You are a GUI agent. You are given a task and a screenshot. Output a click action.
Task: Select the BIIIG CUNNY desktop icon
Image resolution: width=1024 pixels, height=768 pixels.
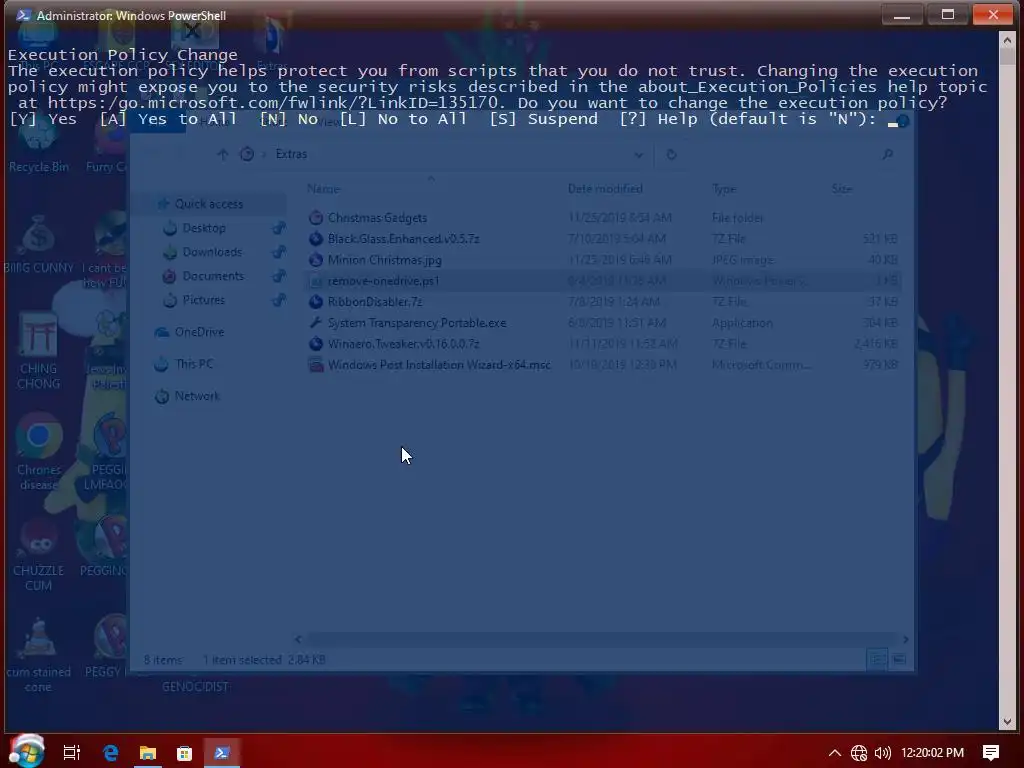pos(39,245)
